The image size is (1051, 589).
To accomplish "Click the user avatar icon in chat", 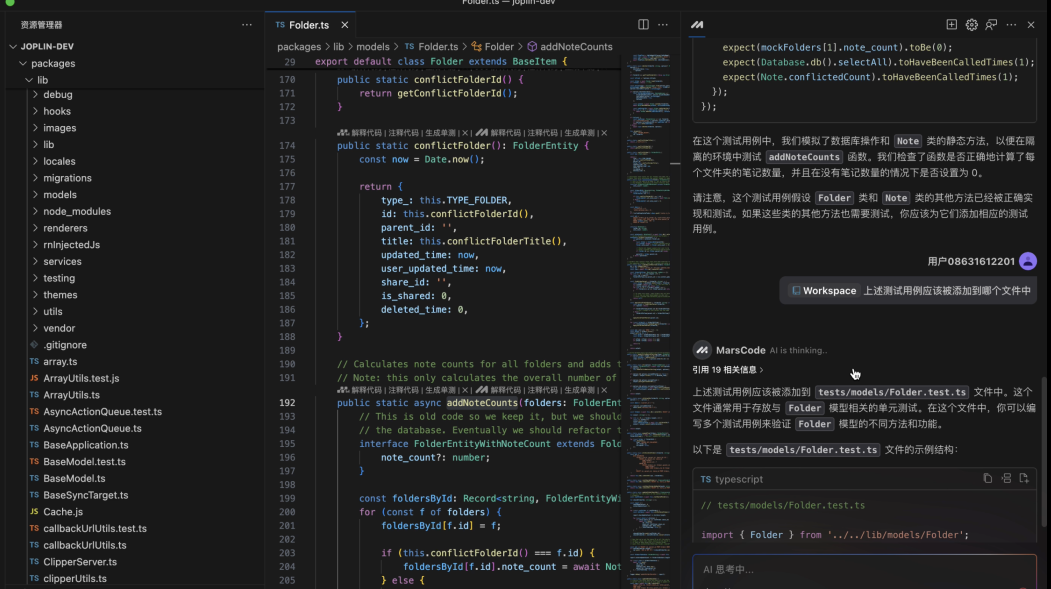I will click(1027, 261).
